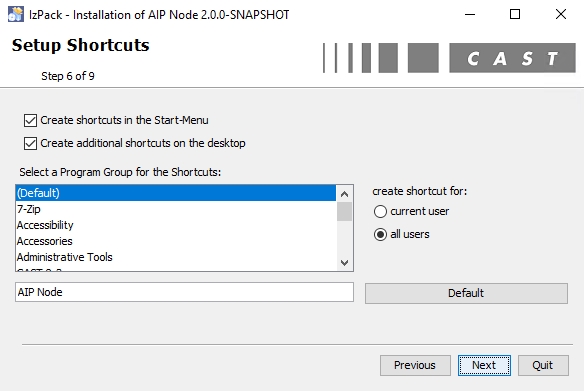The height and width of the screenshot is (391, 584).
Task: Focus the AIP Node group name field
Action: click(x=184, y=292)
